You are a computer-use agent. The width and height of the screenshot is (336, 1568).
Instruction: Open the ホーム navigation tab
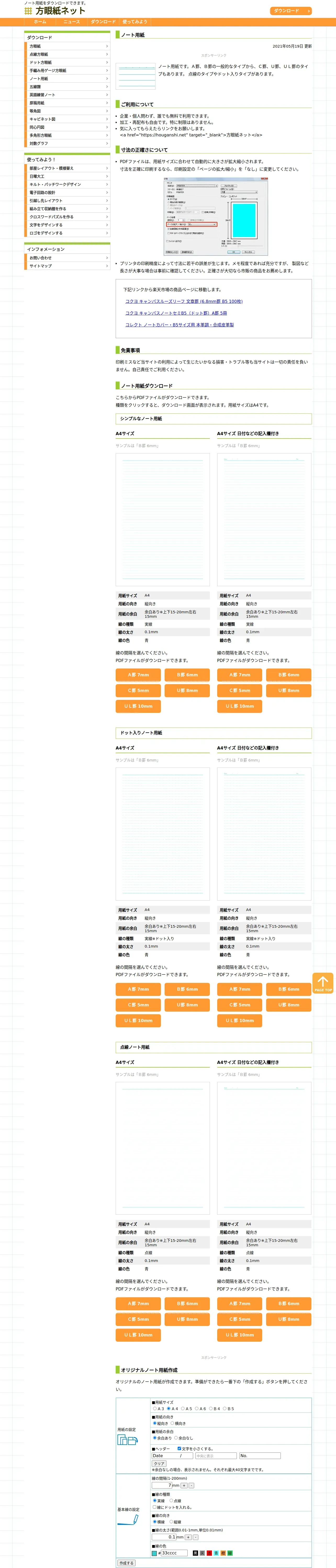[x=40, y=22]
